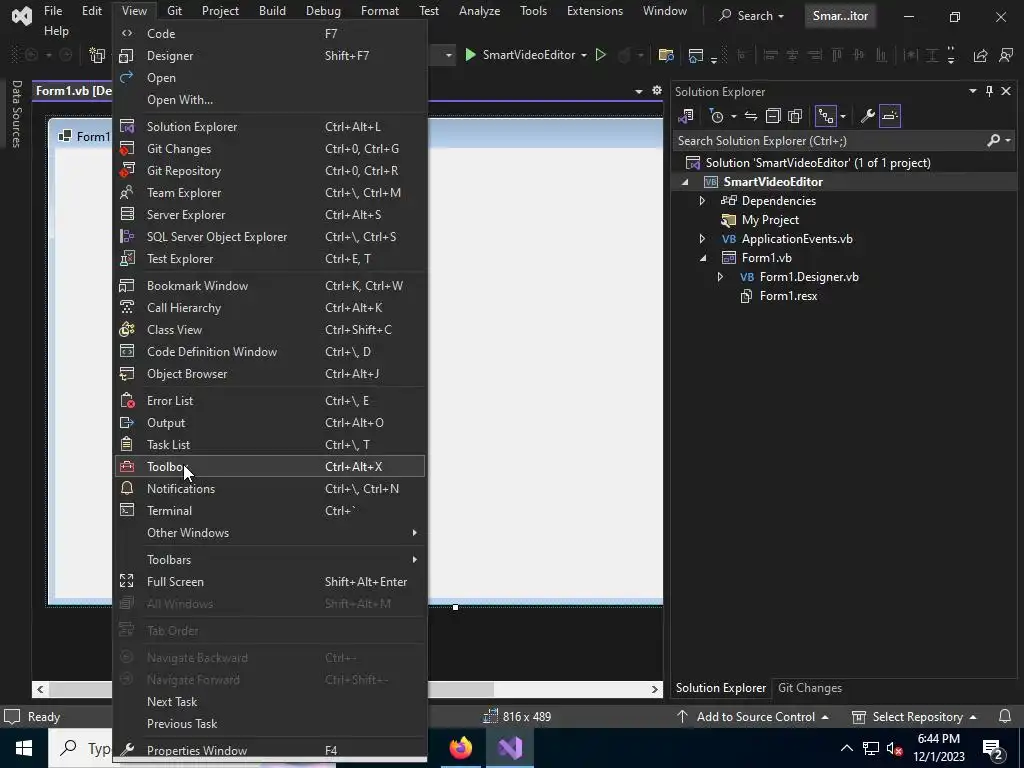Expand the Form1.Designer.vb node
Viewport: 1024px width, 768px height.
[720, 277]
